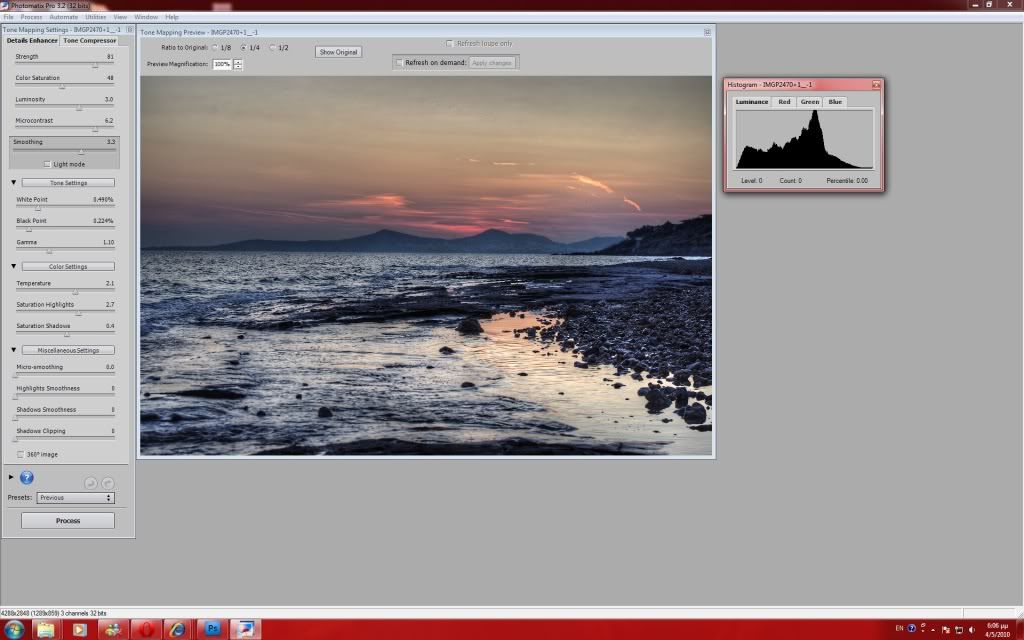Launch Opera browser from the taskbar

coord(146,629)
